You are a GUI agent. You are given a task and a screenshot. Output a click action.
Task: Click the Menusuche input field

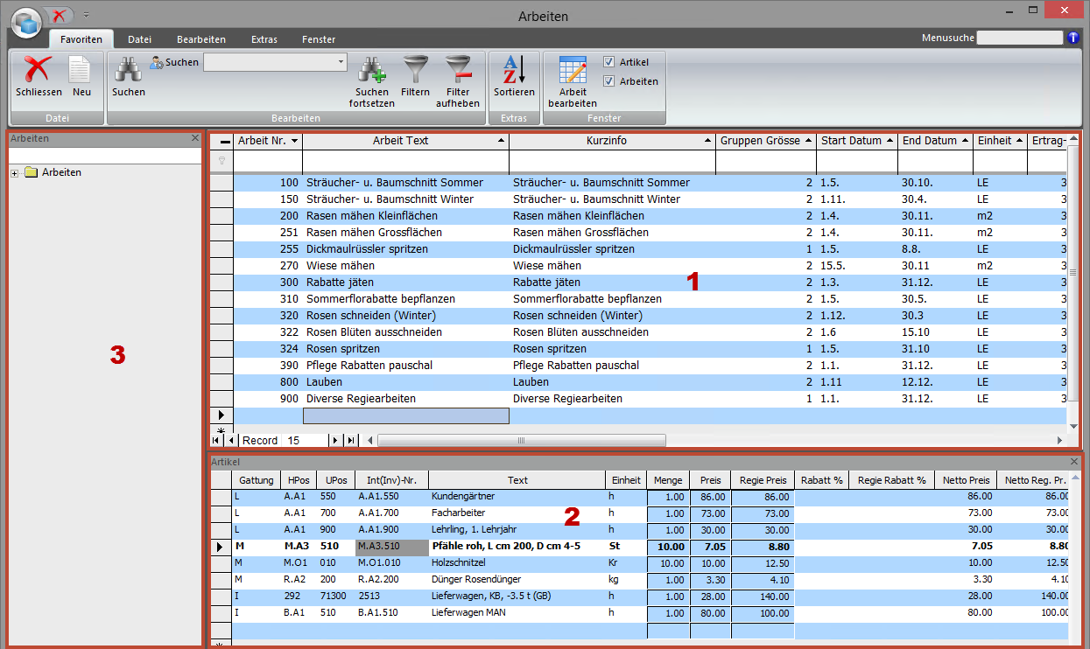[1019, 38]
